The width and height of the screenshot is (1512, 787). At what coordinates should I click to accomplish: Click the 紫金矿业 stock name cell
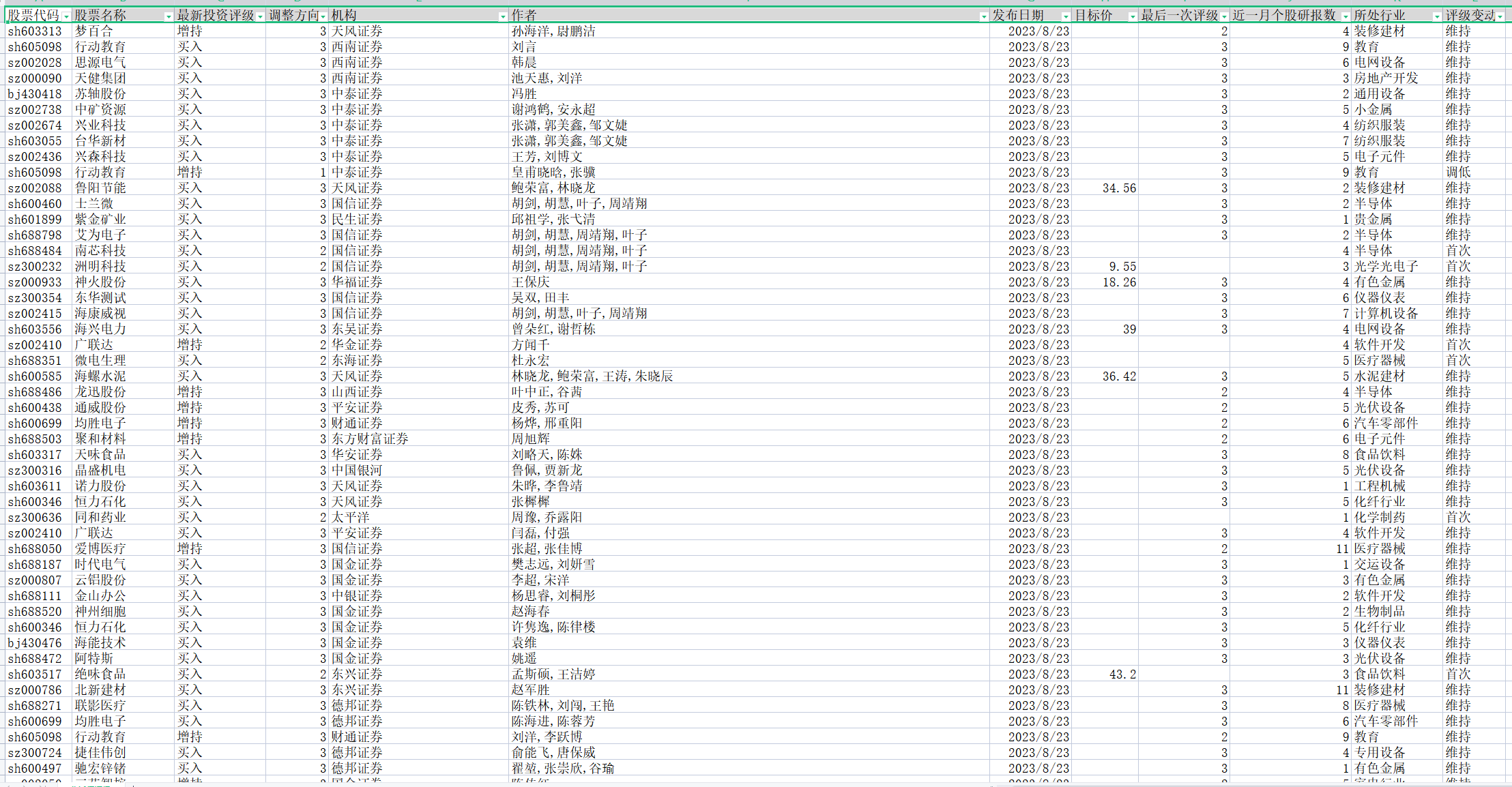[123, 220]
